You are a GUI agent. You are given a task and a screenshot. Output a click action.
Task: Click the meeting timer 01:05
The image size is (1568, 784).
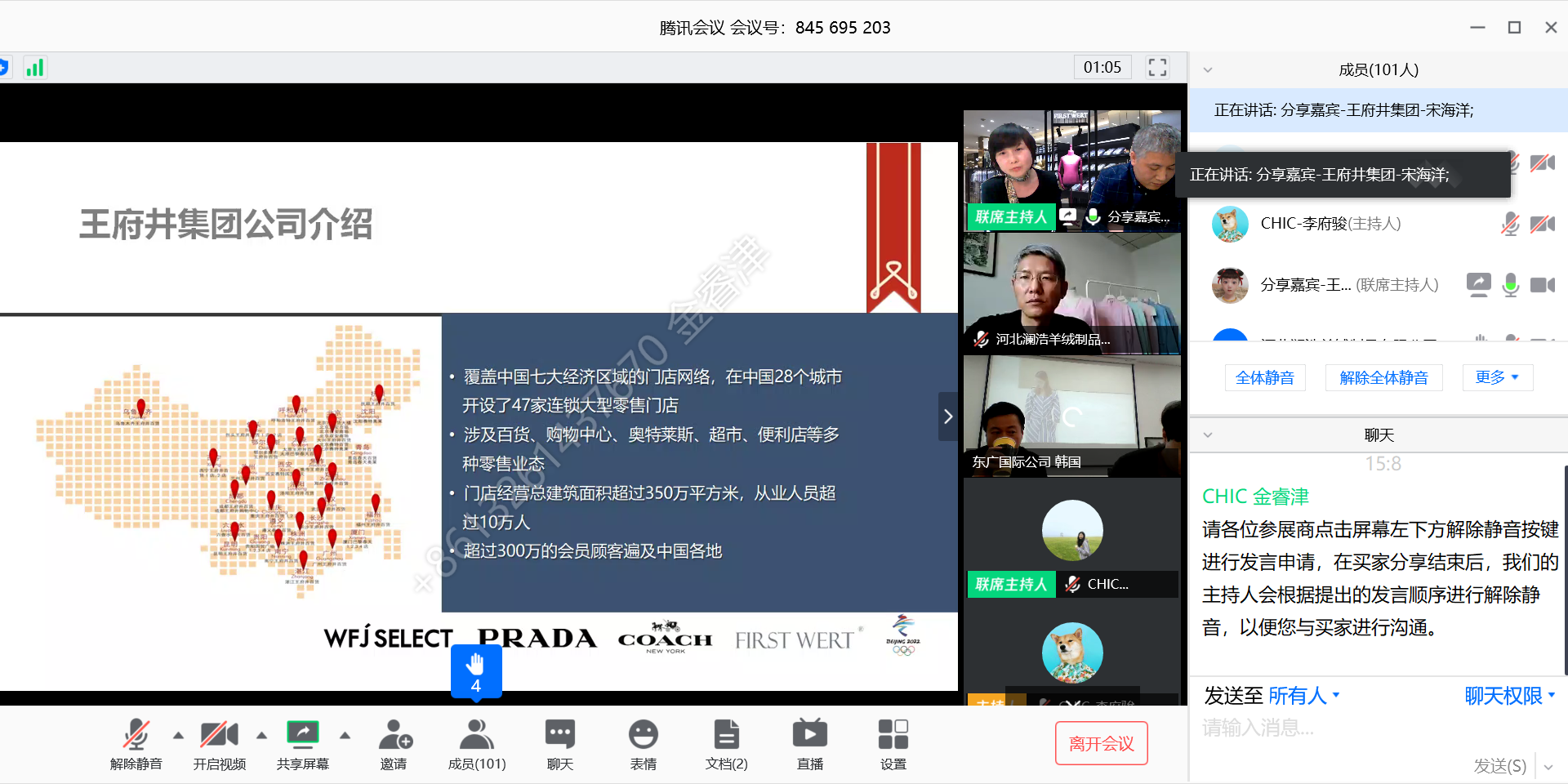[1102, 67]
